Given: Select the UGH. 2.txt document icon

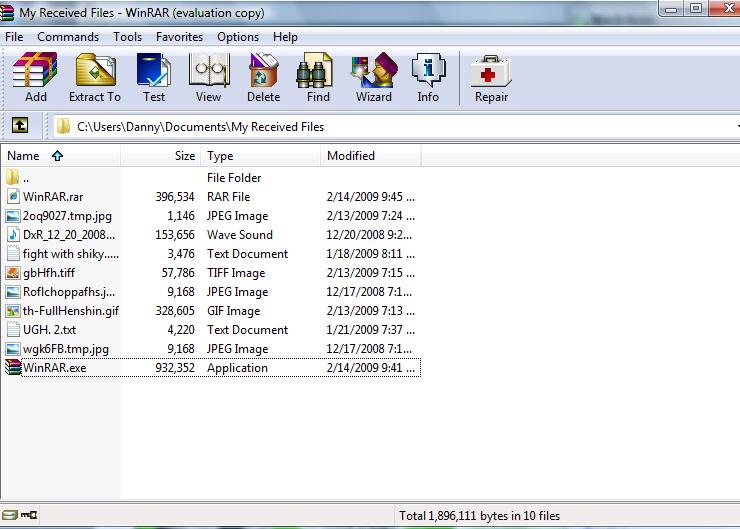Looking at the screenshot, I should click(x=13, y=329).
